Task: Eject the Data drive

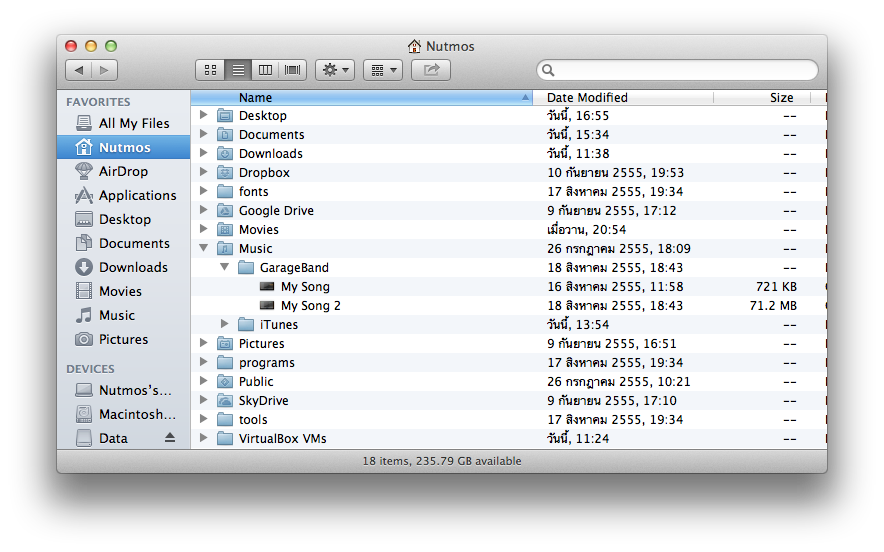Action: click(170, 438)
